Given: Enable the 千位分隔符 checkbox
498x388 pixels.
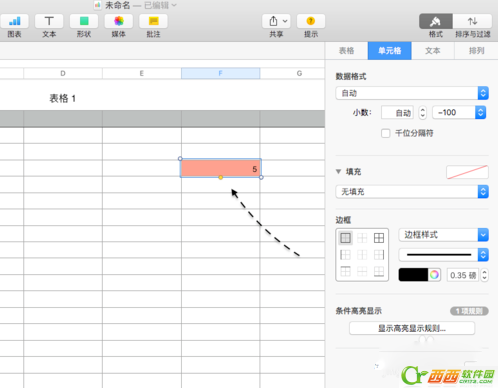Looking at the screenshot, I should [386, 133].
